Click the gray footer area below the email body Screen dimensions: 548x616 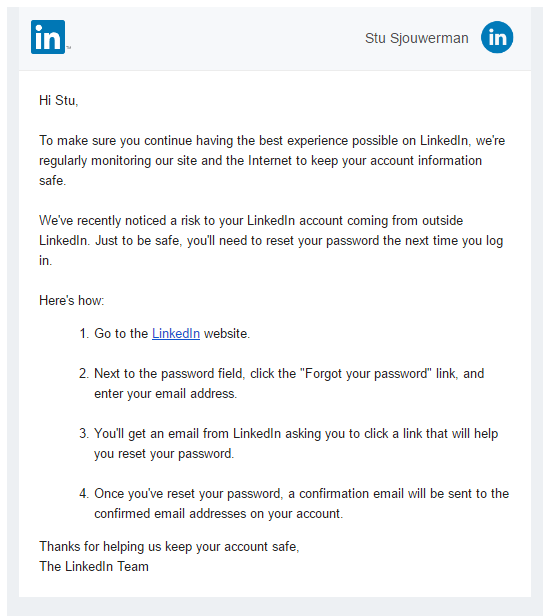pyautogui.click(x=274, y=607)
